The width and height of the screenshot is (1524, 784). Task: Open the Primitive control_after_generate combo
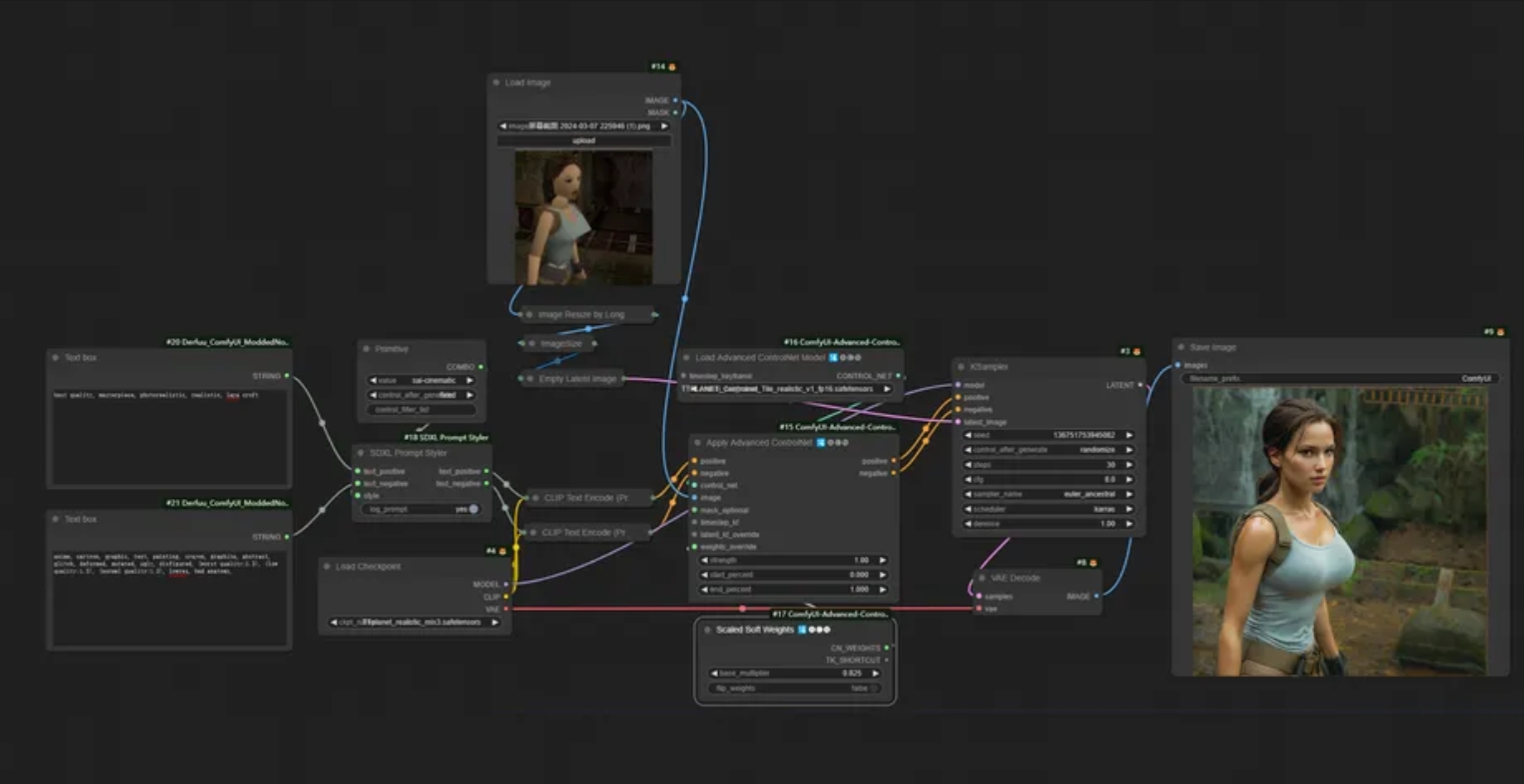tap(421, 395)
